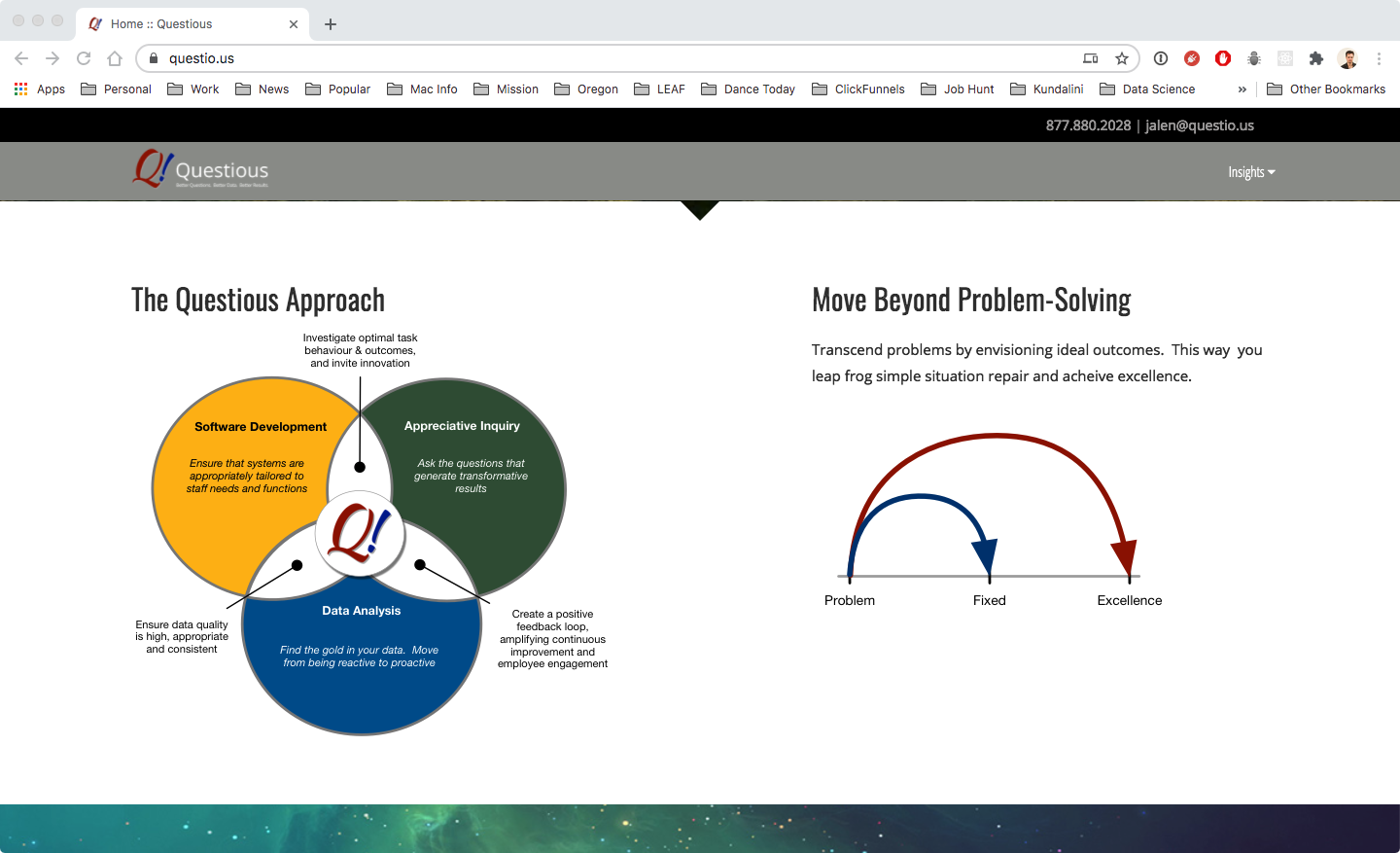The width and height of the screenshot is (1400, 853).
Task: Open a new tab with the plus button
Action: (331, 24)
